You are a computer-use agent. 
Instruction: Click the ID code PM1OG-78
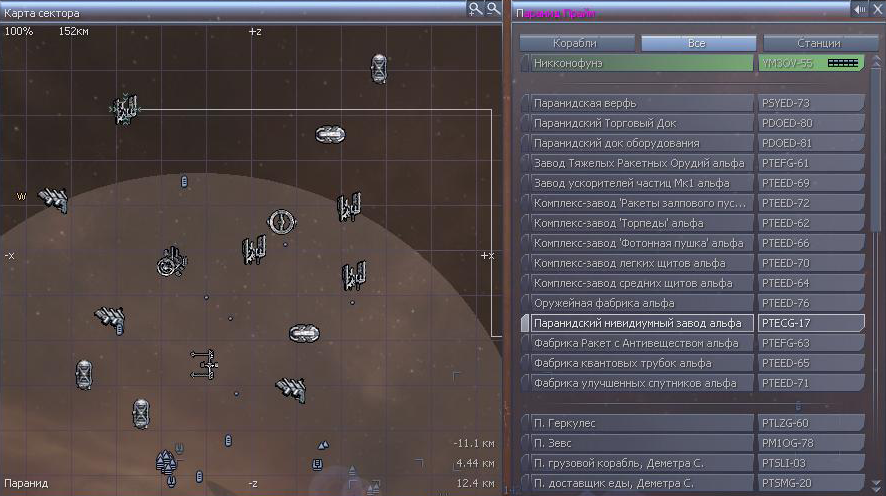[788, 443]
